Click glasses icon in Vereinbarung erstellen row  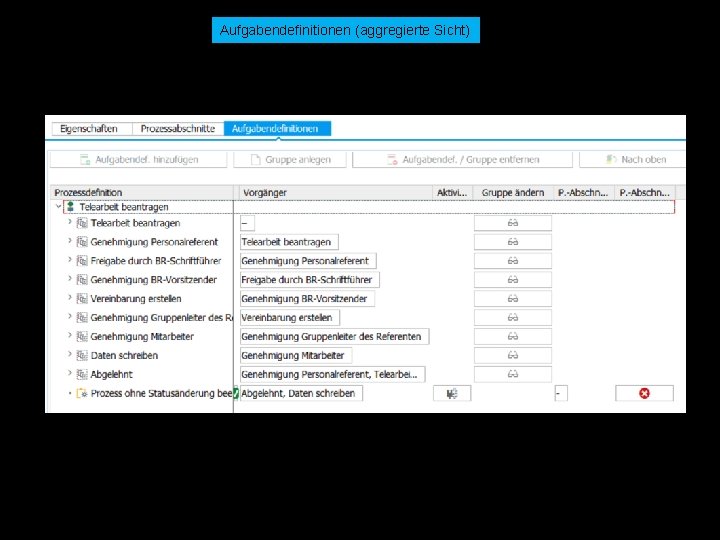(x=513, y=298)
